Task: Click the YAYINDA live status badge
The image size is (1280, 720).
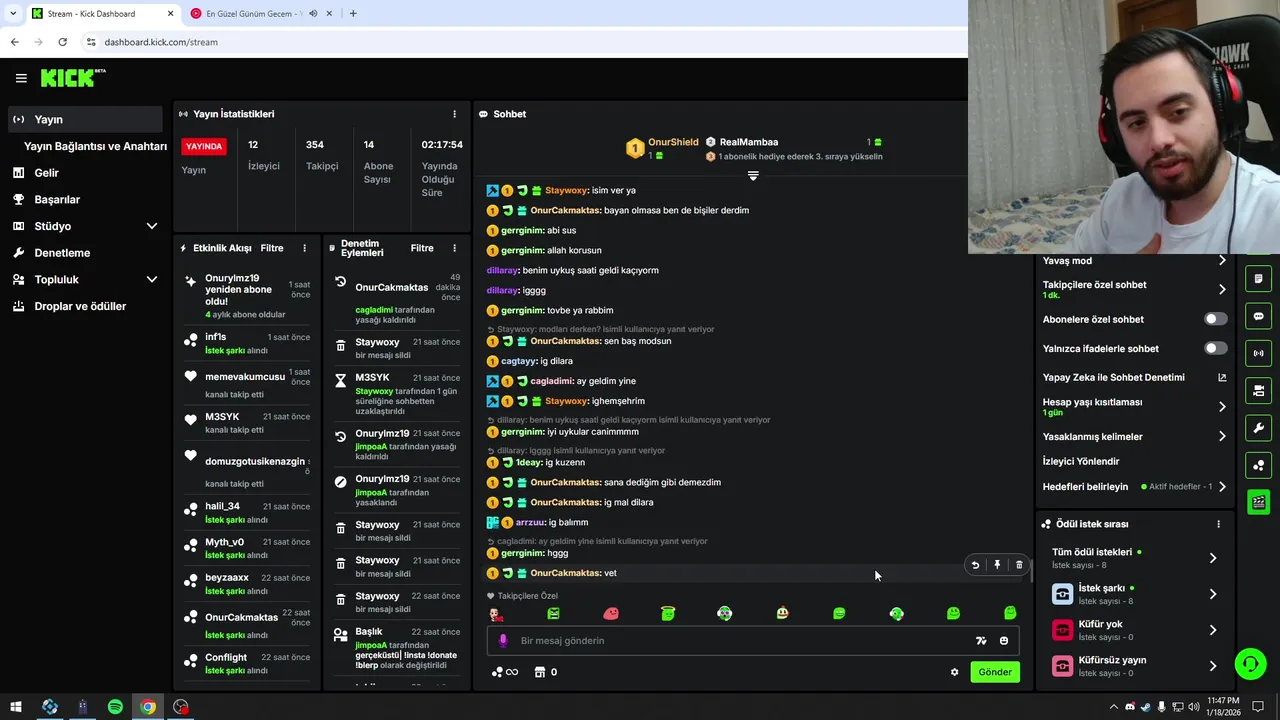Action: (204, 146)
